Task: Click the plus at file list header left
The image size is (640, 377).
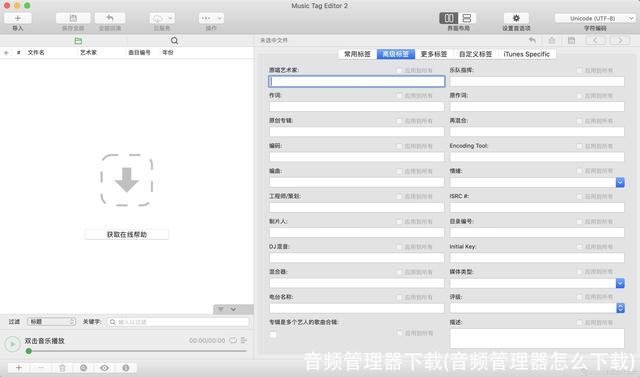Action: click(6, 53)
